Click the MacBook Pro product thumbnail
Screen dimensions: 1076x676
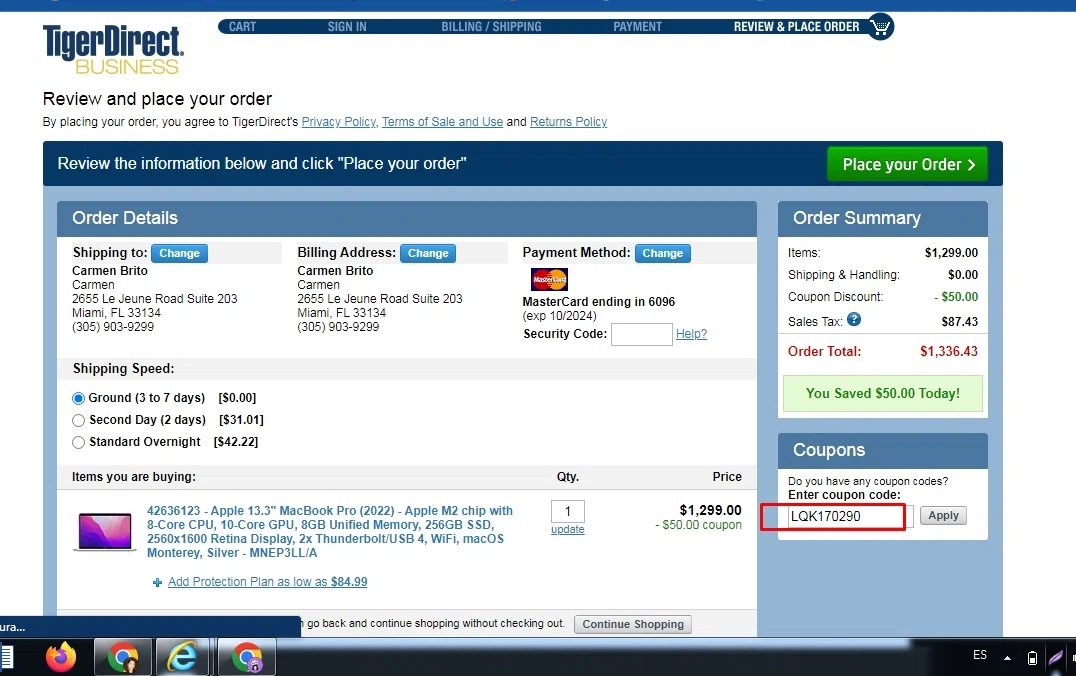(x=105, y=532)
